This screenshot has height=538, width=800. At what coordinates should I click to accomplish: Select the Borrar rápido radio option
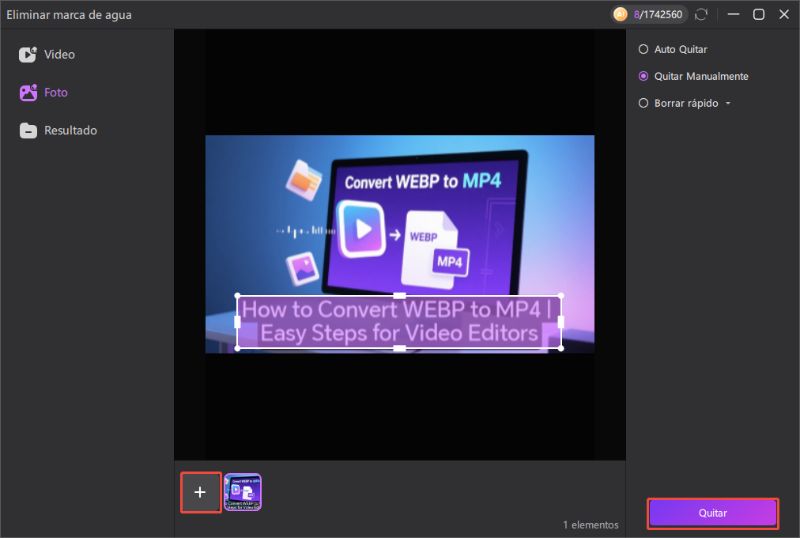[643, 103]
